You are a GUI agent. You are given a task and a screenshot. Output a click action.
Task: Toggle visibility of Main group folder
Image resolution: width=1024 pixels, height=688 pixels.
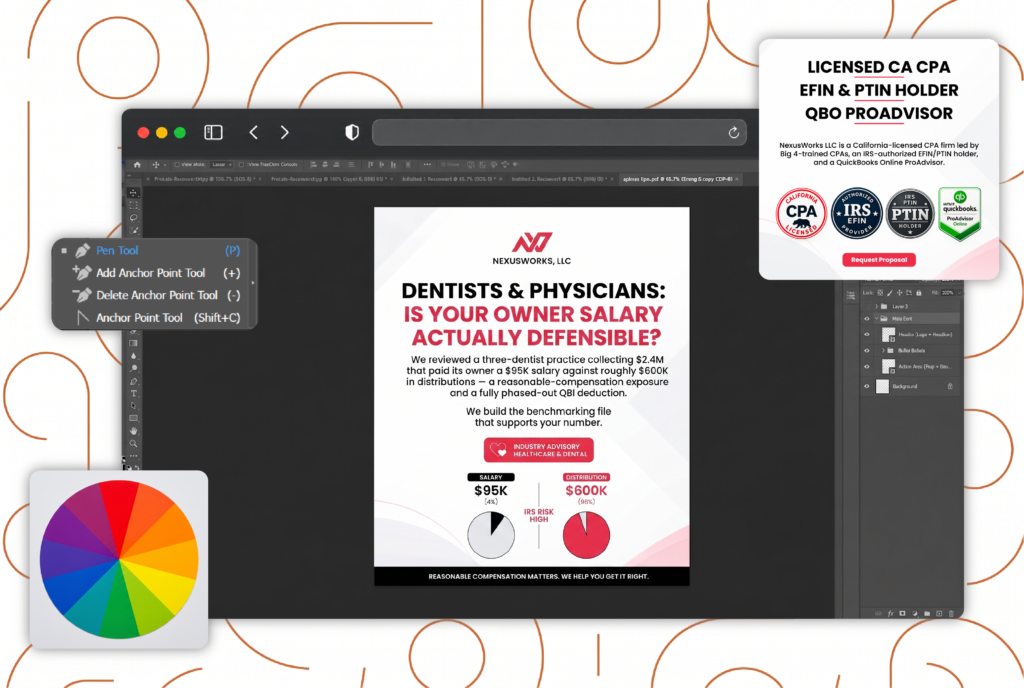pos(867,319)
